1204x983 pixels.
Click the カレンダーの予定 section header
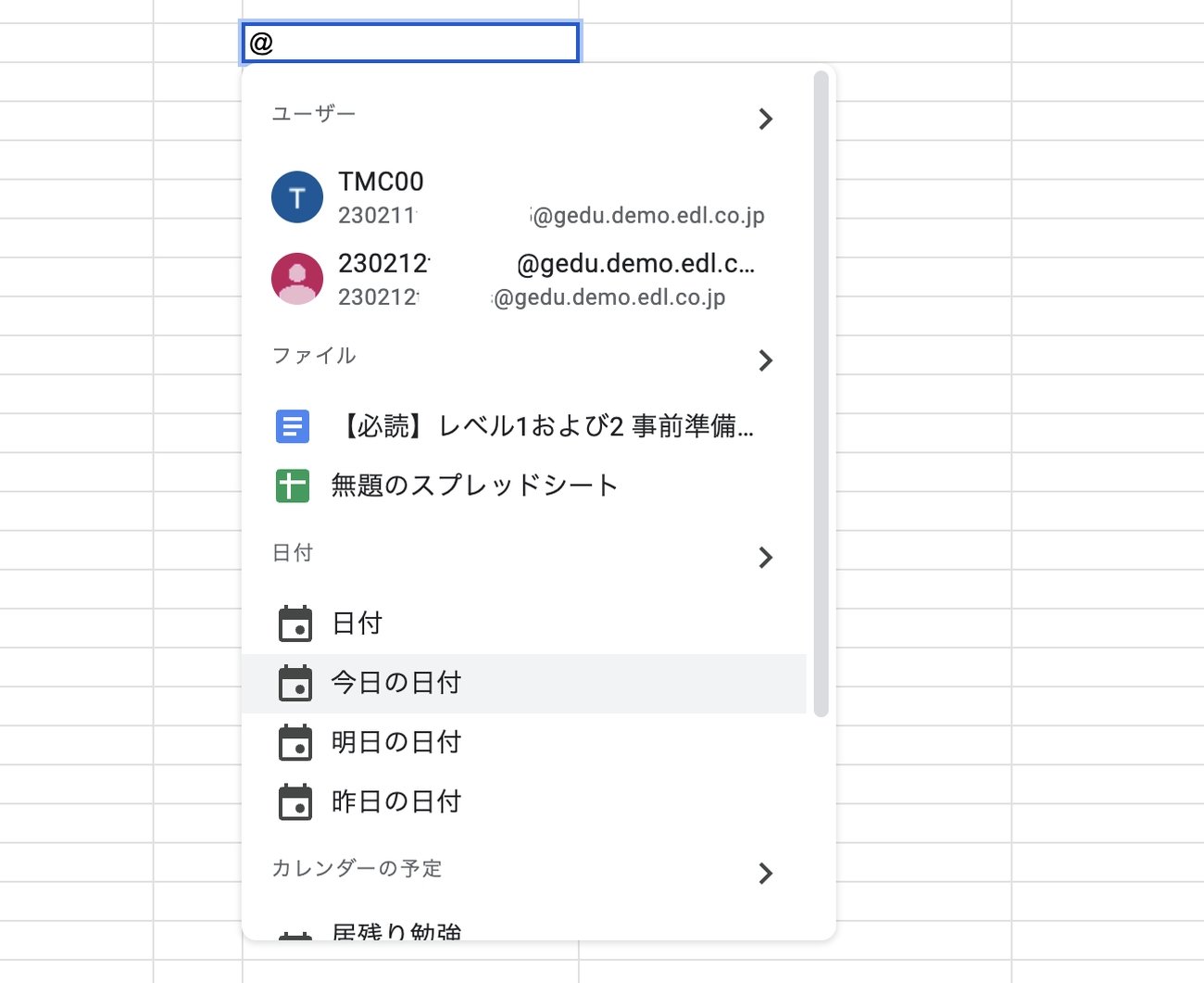tap(357, 868)
